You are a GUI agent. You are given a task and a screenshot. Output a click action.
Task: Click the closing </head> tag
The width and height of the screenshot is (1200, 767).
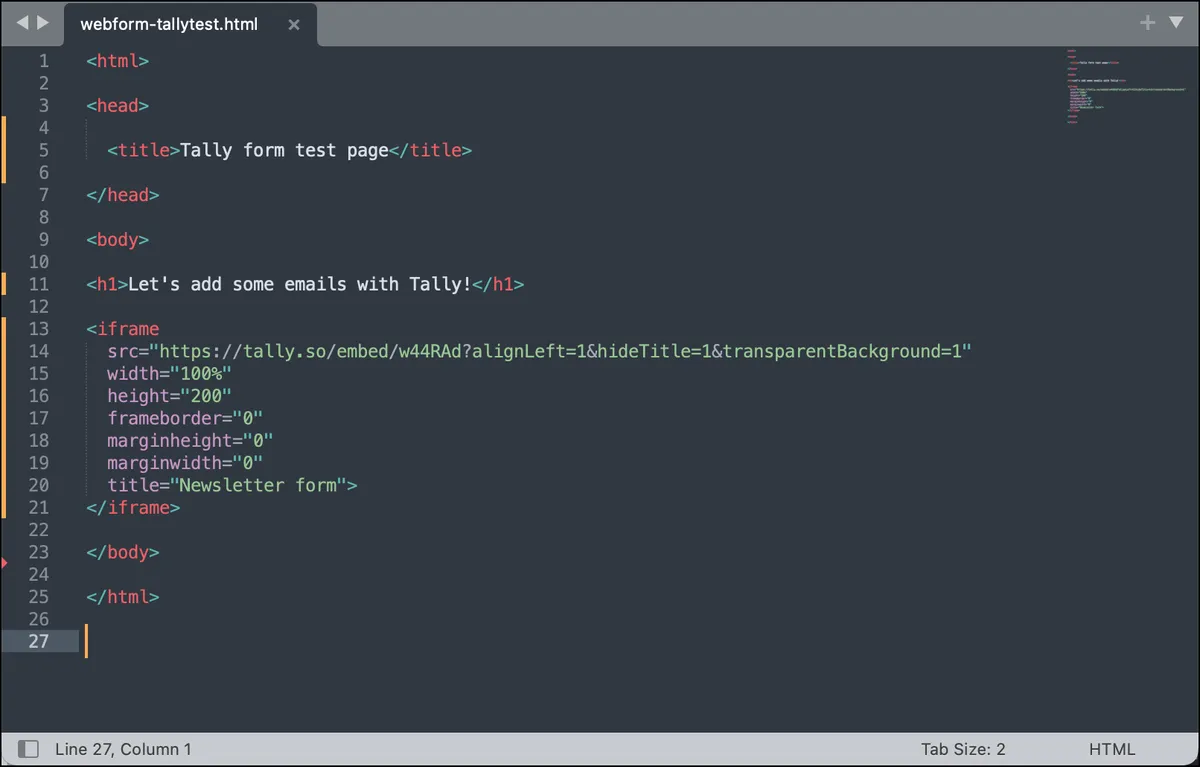click(123, 195)
